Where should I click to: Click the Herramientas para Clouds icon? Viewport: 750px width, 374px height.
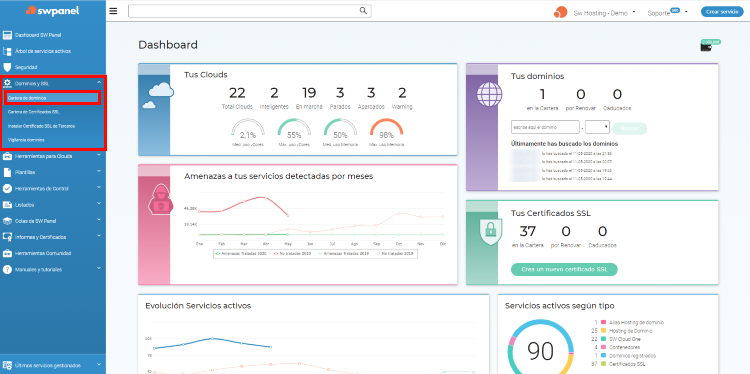[x=7, y=156]
